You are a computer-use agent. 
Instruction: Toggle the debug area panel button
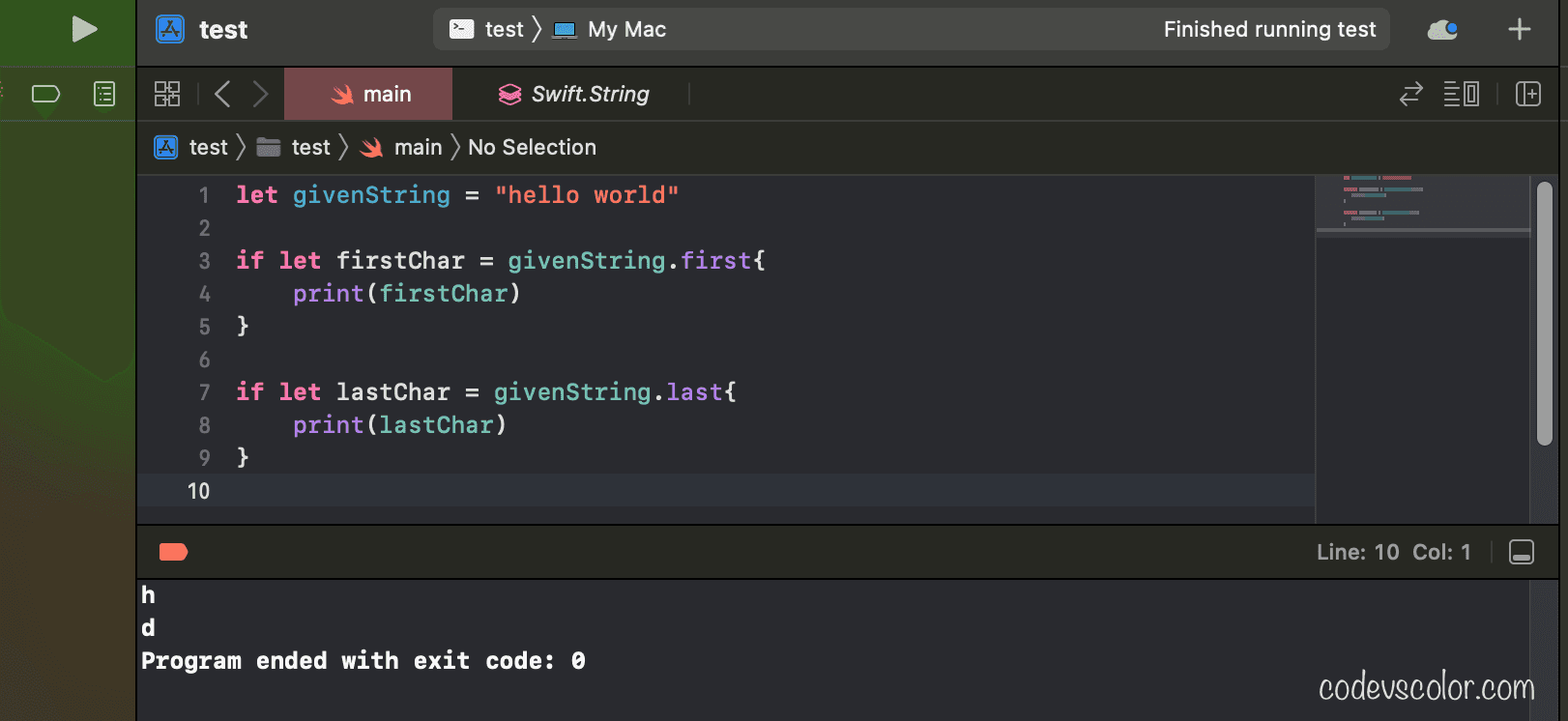pos(1521,552)
